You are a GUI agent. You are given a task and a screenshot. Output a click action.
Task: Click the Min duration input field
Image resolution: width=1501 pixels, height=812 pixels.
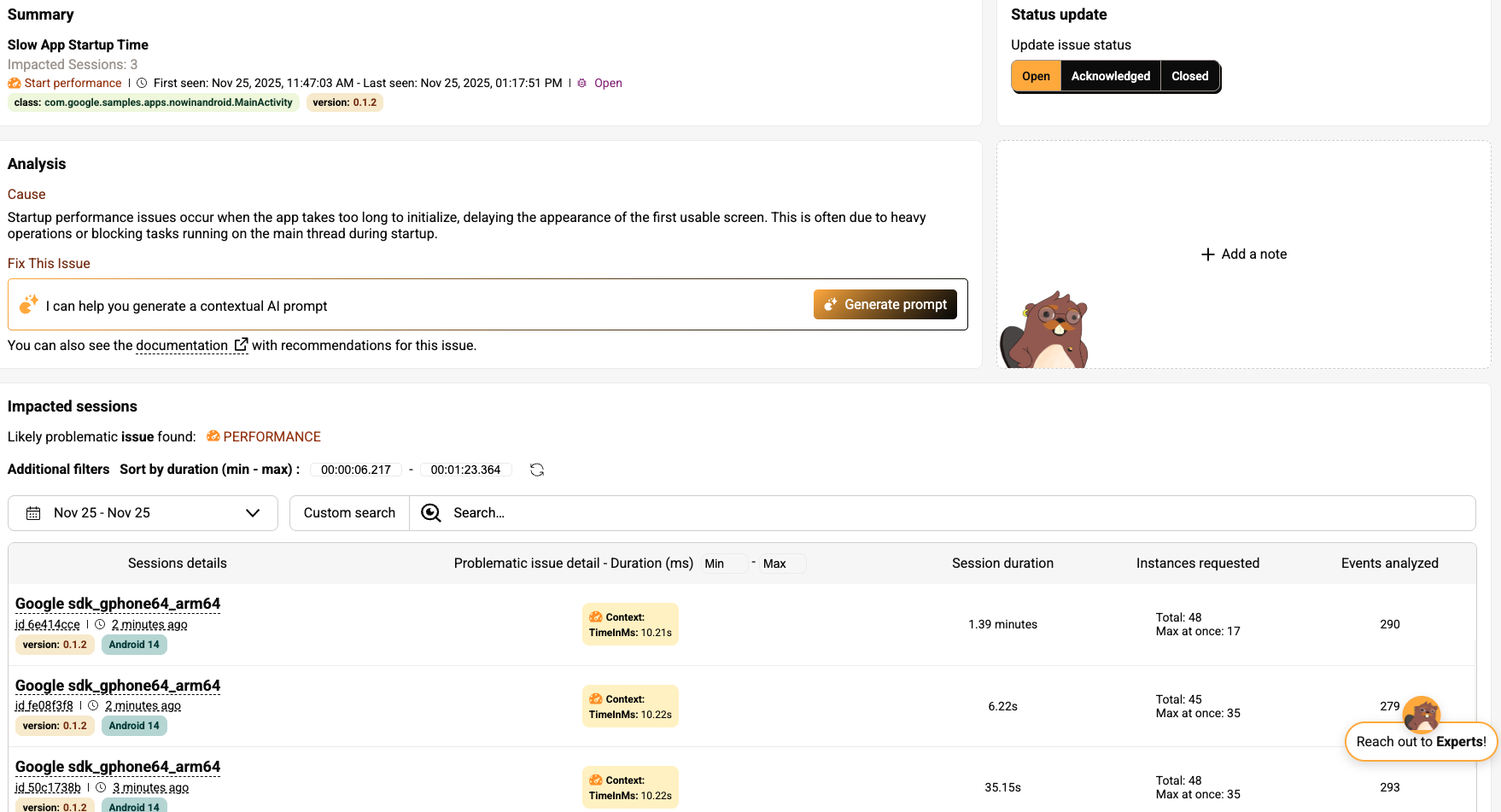tap(724, 564)
